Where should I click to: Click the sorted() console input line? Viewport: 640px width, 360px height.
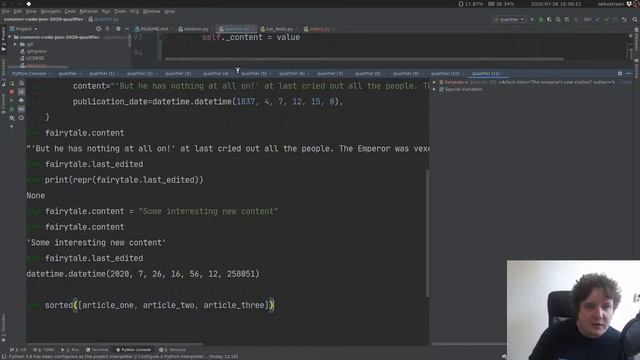coord(160,305)
